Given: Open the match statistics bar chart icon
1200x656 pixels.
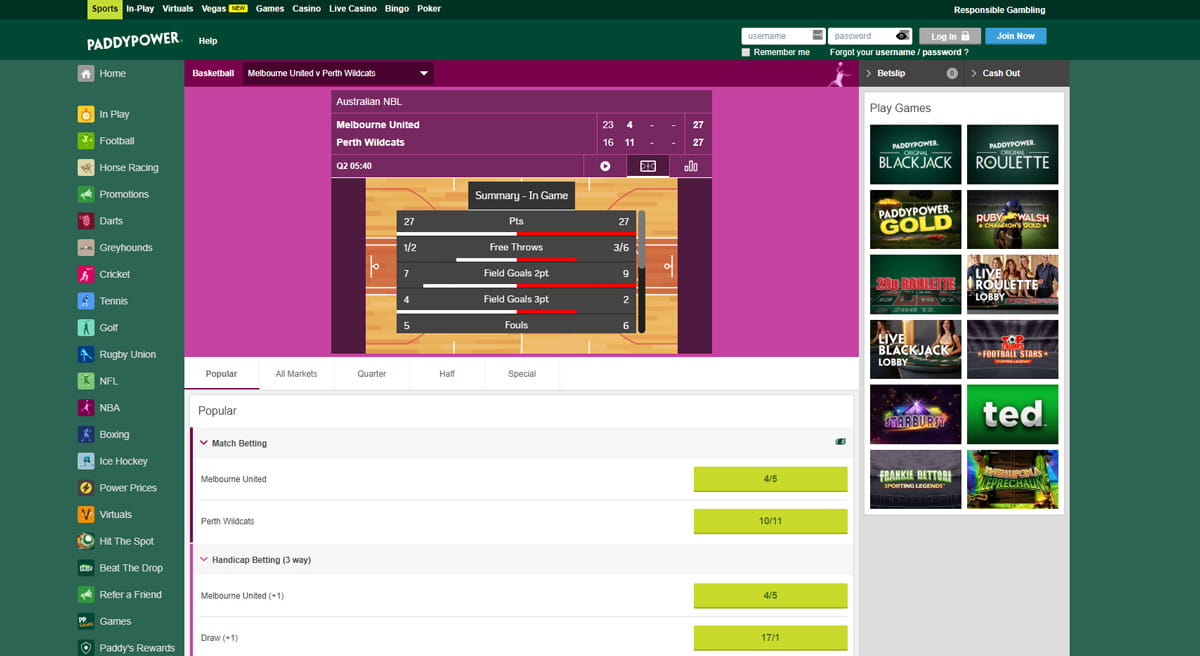Looking at the screenshot, I should point(691,166).
